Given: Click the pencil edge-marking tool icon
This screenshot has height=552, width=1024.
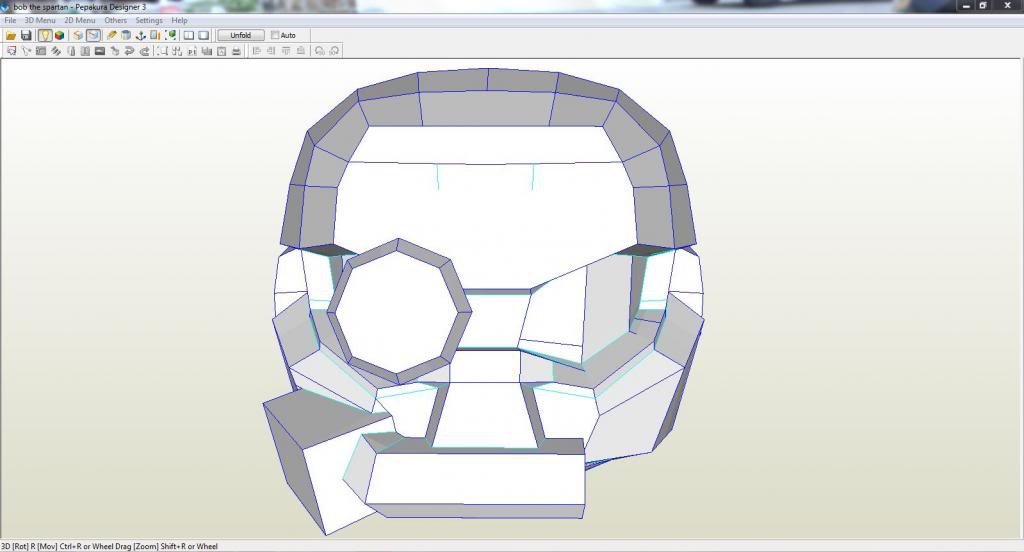Looking at the screenshot, I should (x=112, y=35).
